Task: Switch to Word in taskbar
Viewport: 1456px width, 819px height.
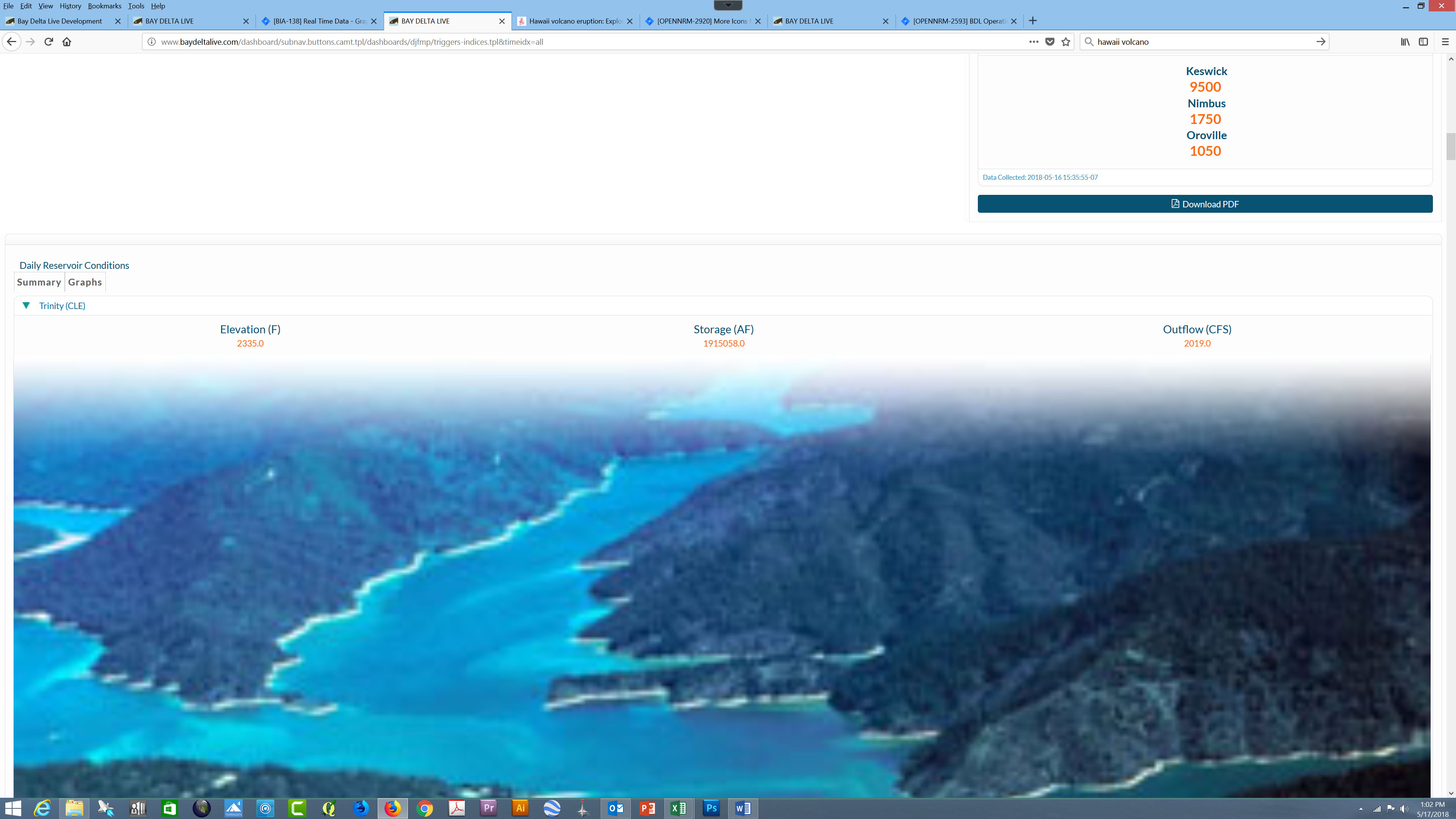Action: (743, 808)
